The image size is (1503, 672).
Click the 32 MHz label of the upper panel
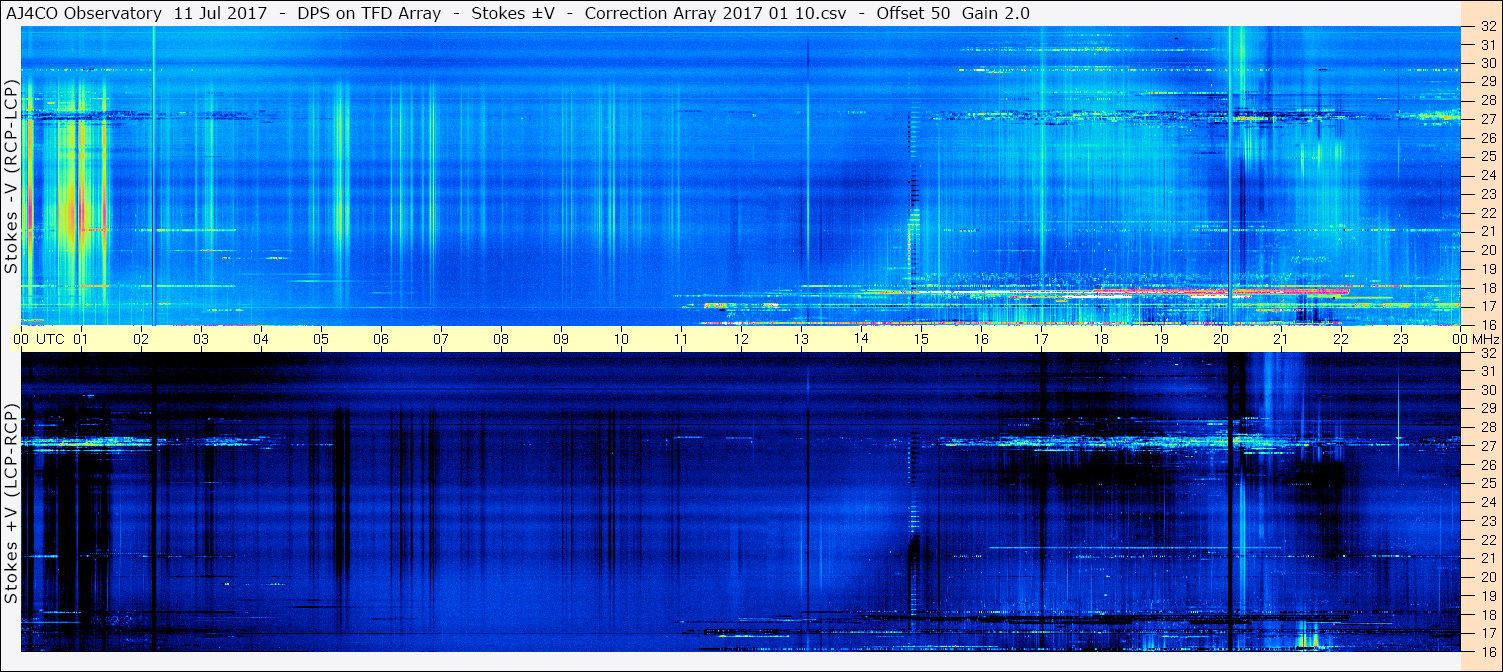pyautogui.click(x=1487, y=27)
